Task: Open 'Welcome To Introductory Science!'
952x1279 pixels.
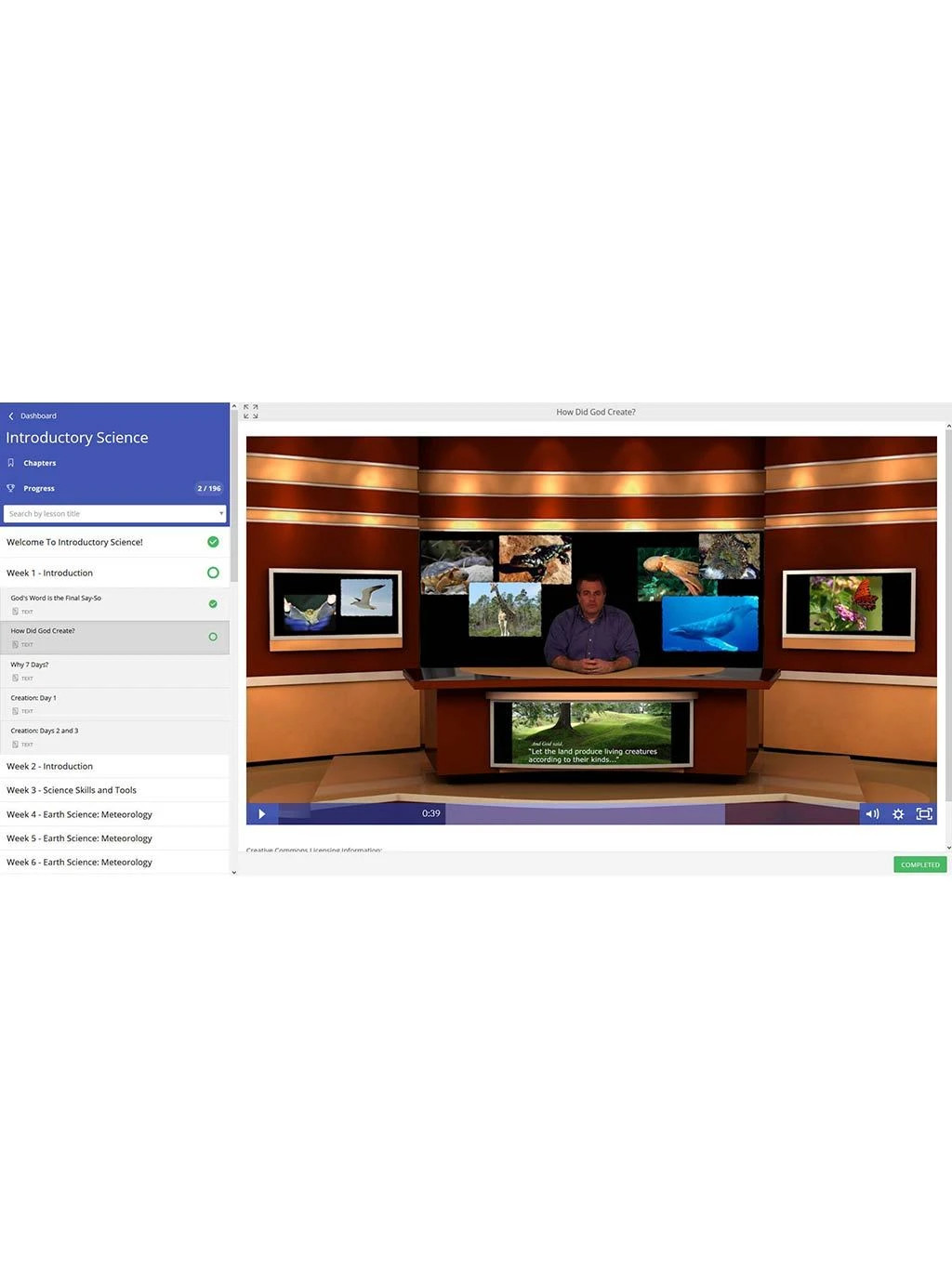Action: click(x=114, y=542)
